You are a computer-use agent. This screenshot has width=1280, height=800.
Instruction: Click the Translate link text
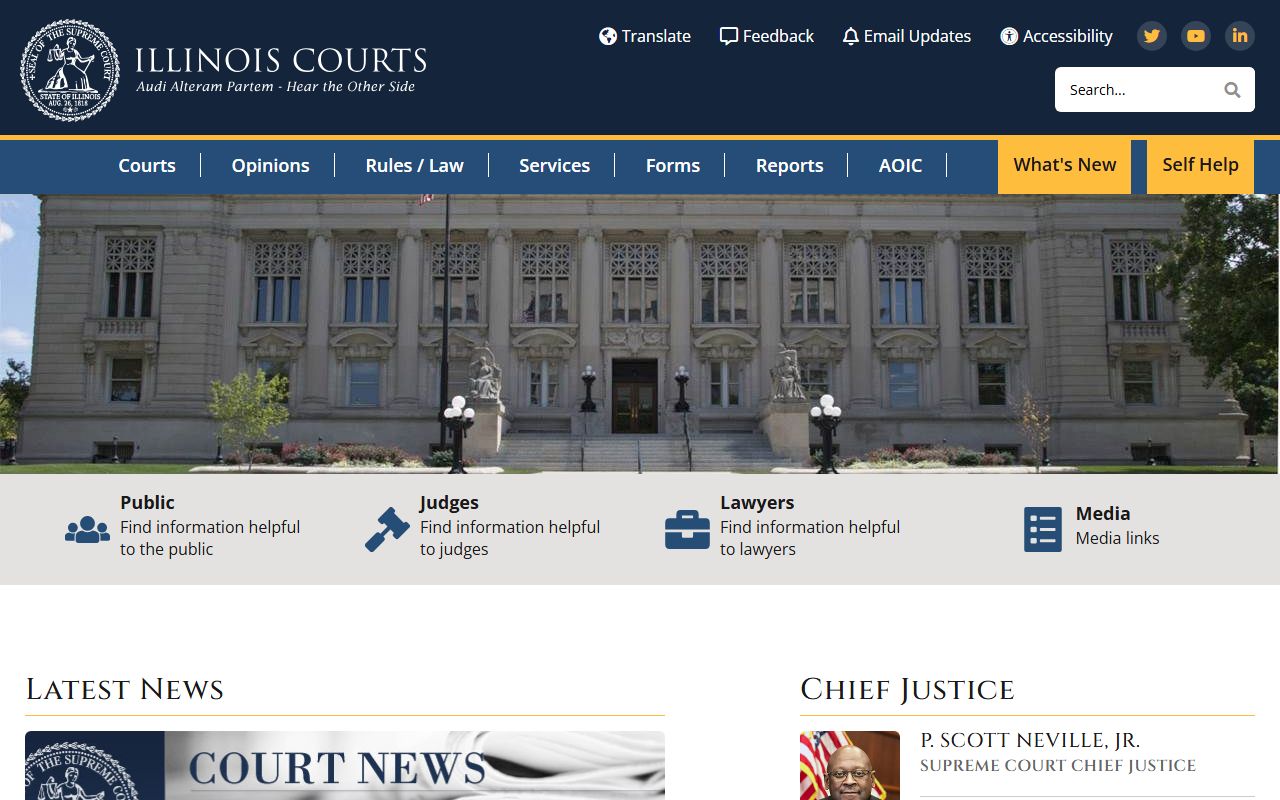pos(656,36)
